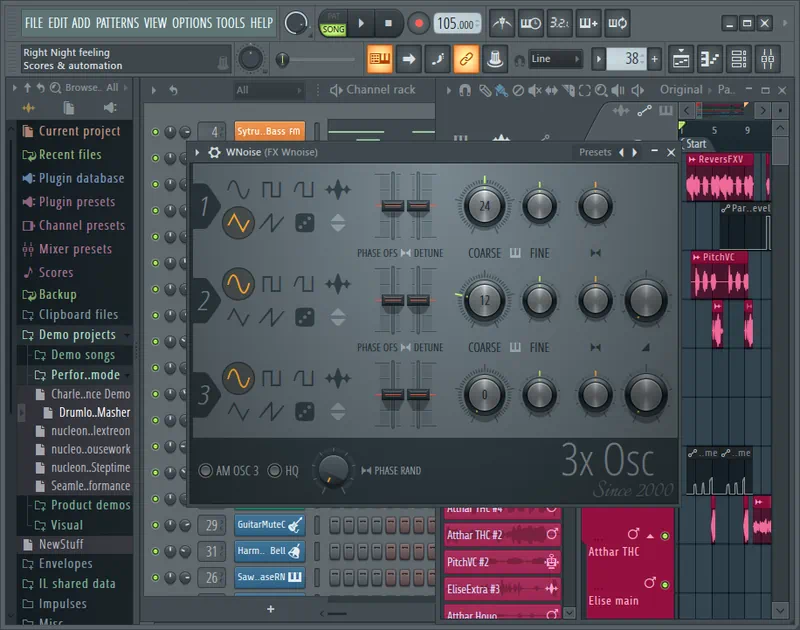Toggle Sytru Bass FM channel green LED
This screenshot has width=800, height=630.
tap(155, 132)
